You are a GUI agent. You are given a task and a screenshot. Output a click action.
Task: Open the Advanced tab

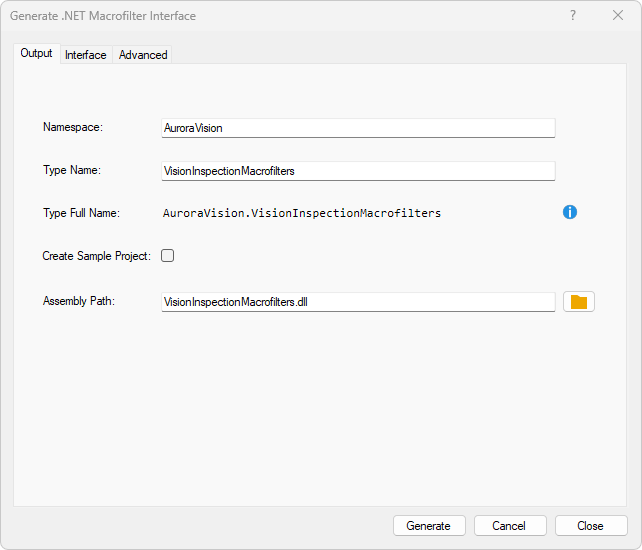143,55
